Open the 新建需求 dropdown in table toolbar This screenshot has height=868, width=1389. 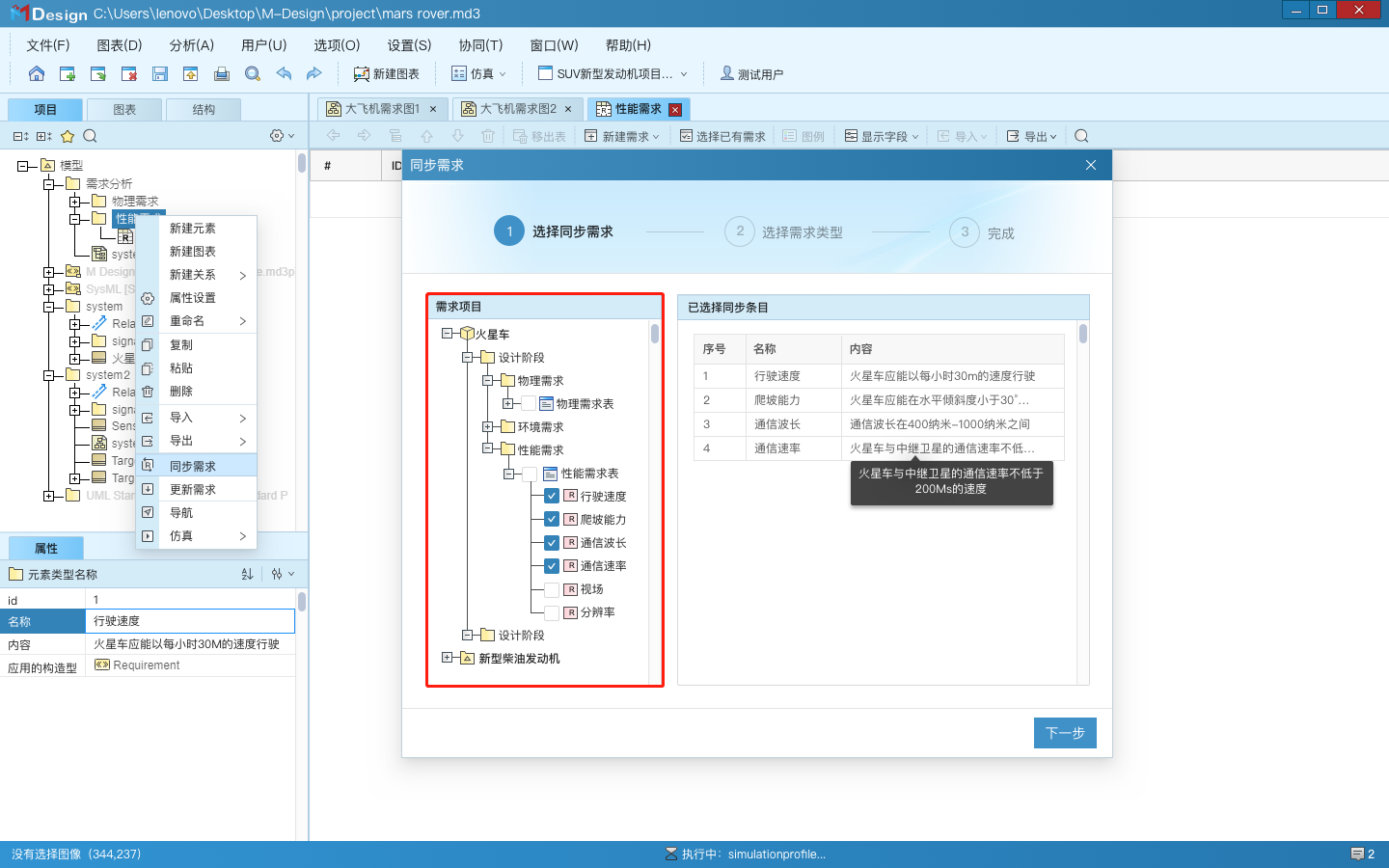622,136
